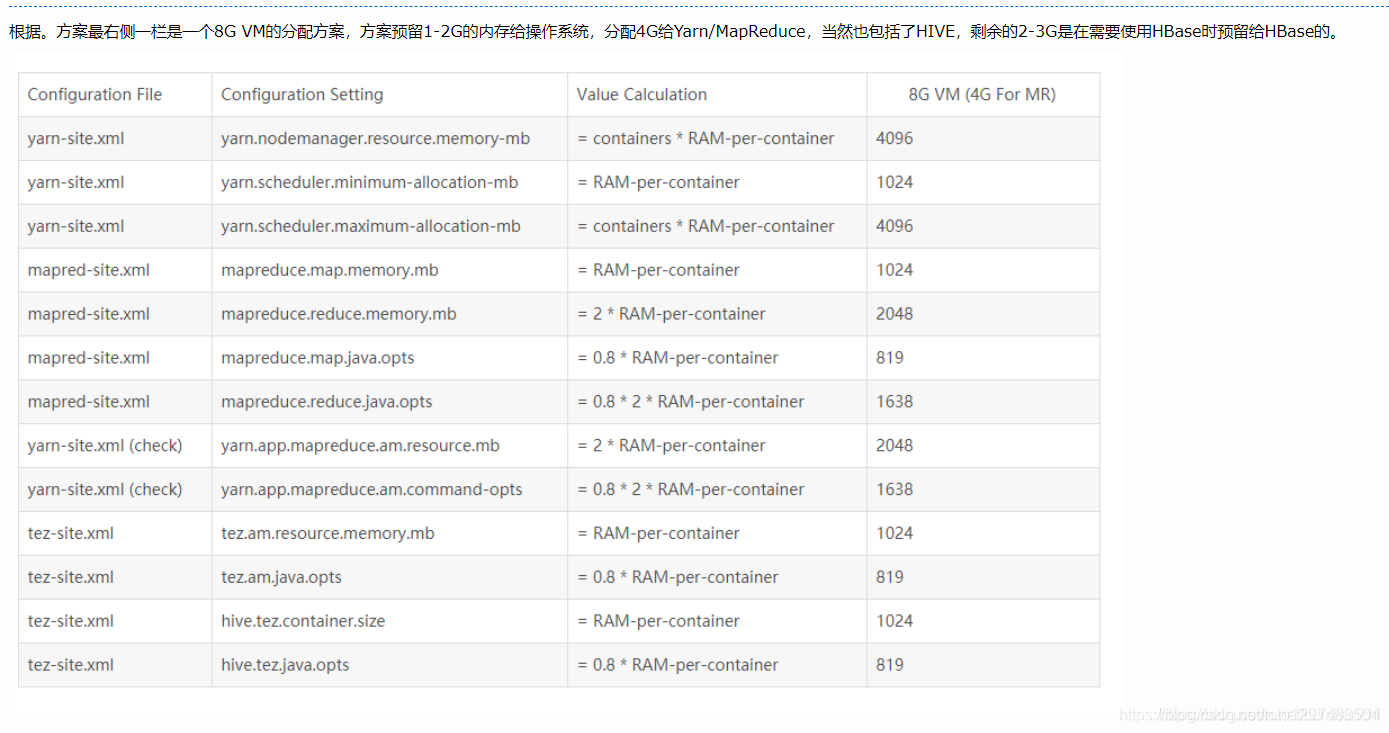Select the yarn.nodemanager.resource.memory-mb setting cell
Viewport: 1389px width, 733px height.
pos(390,139)
